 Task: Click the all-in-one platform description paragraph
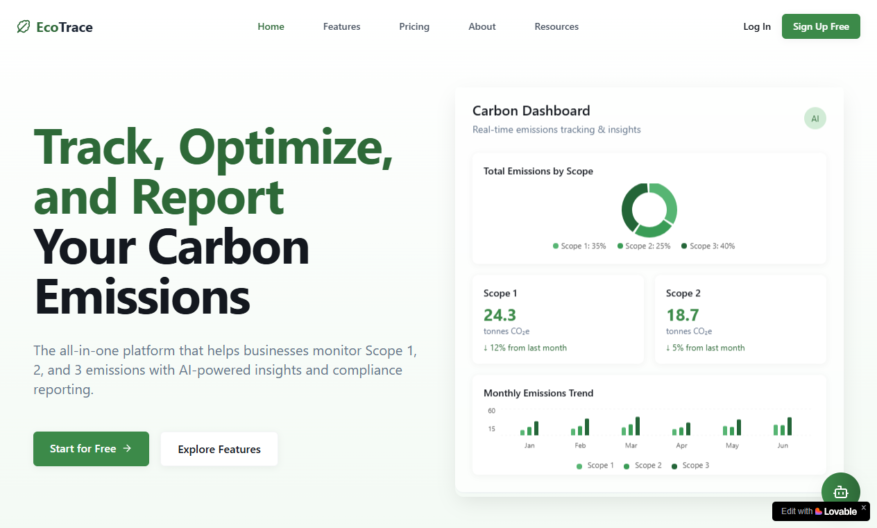pos(225,370)
